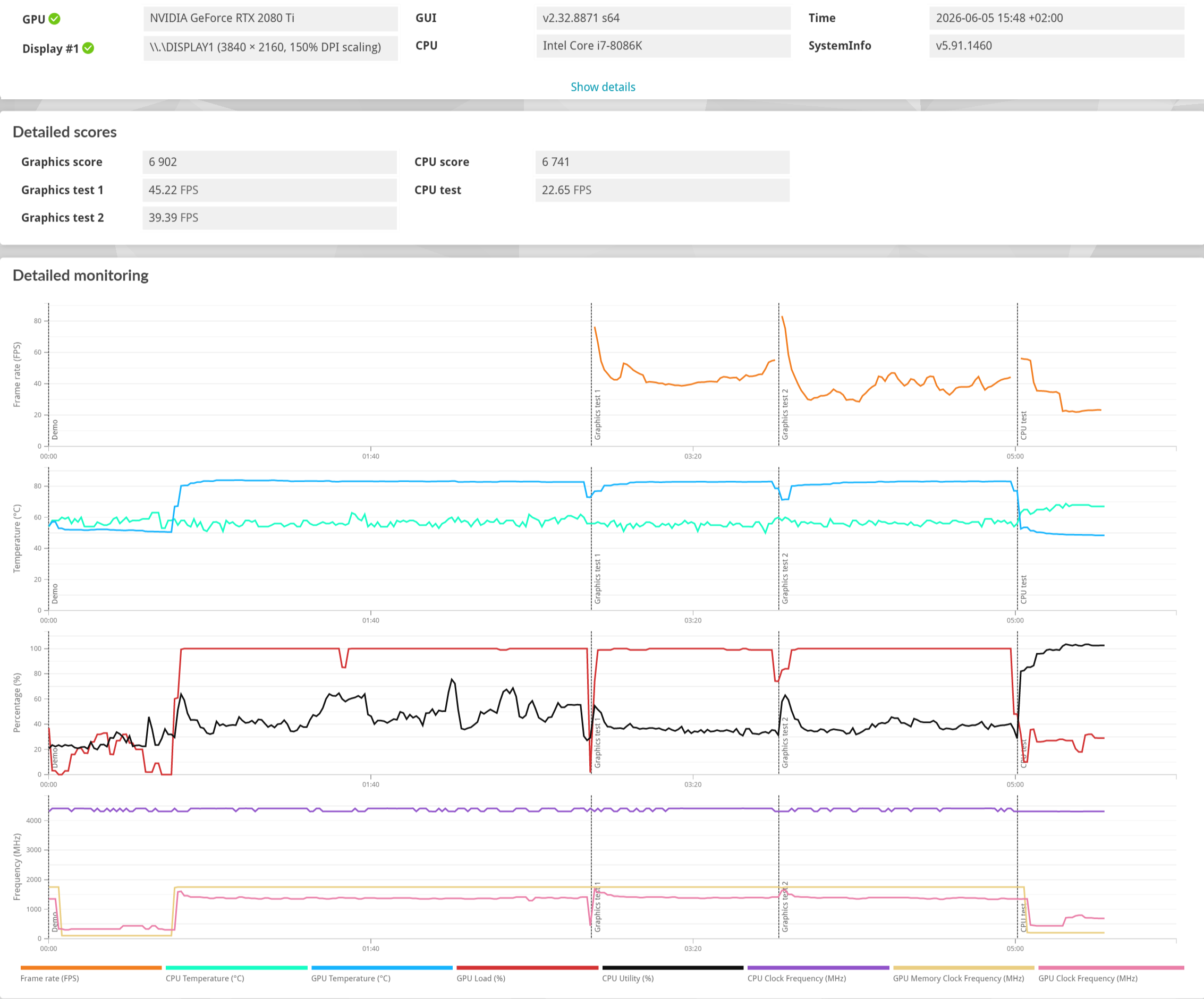Click the green checkmark icon next to GPU
This screenshot has height=999, width=1204.
[55, 19]
